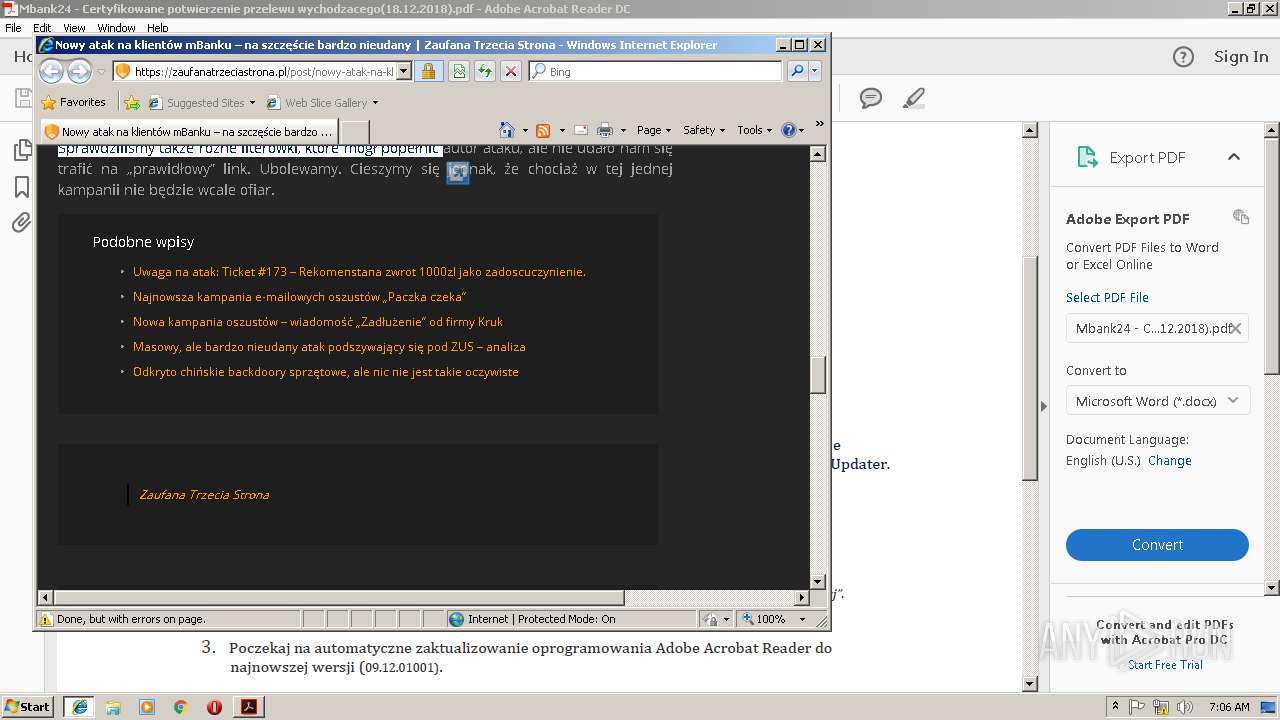Change the document language
The image size is (1280, 720).
[x=1170, y=461]
